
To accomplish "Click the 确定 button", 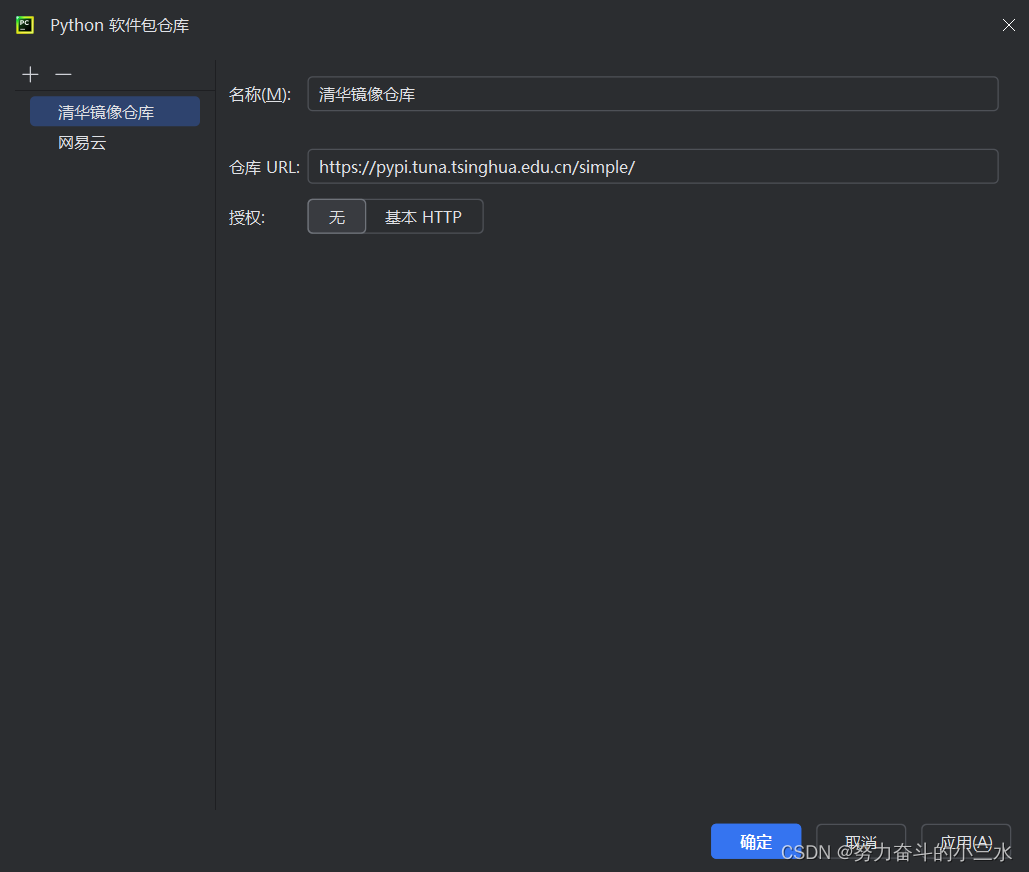I will 755,841.
